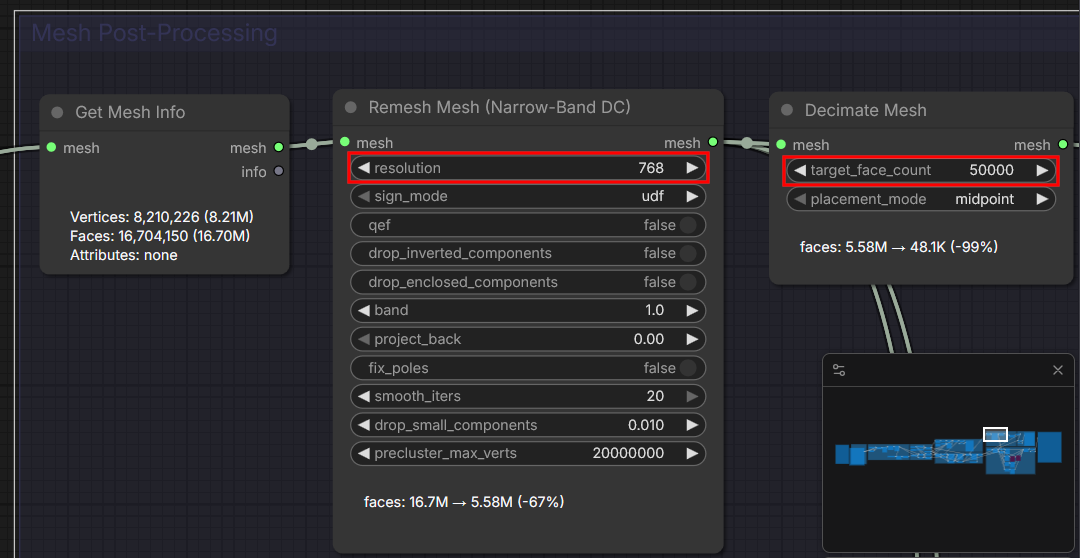This screenshot has width=1080, height=558.
Task: Click mesh input port on Remesh Mesh node
Action: click(344, 142)
